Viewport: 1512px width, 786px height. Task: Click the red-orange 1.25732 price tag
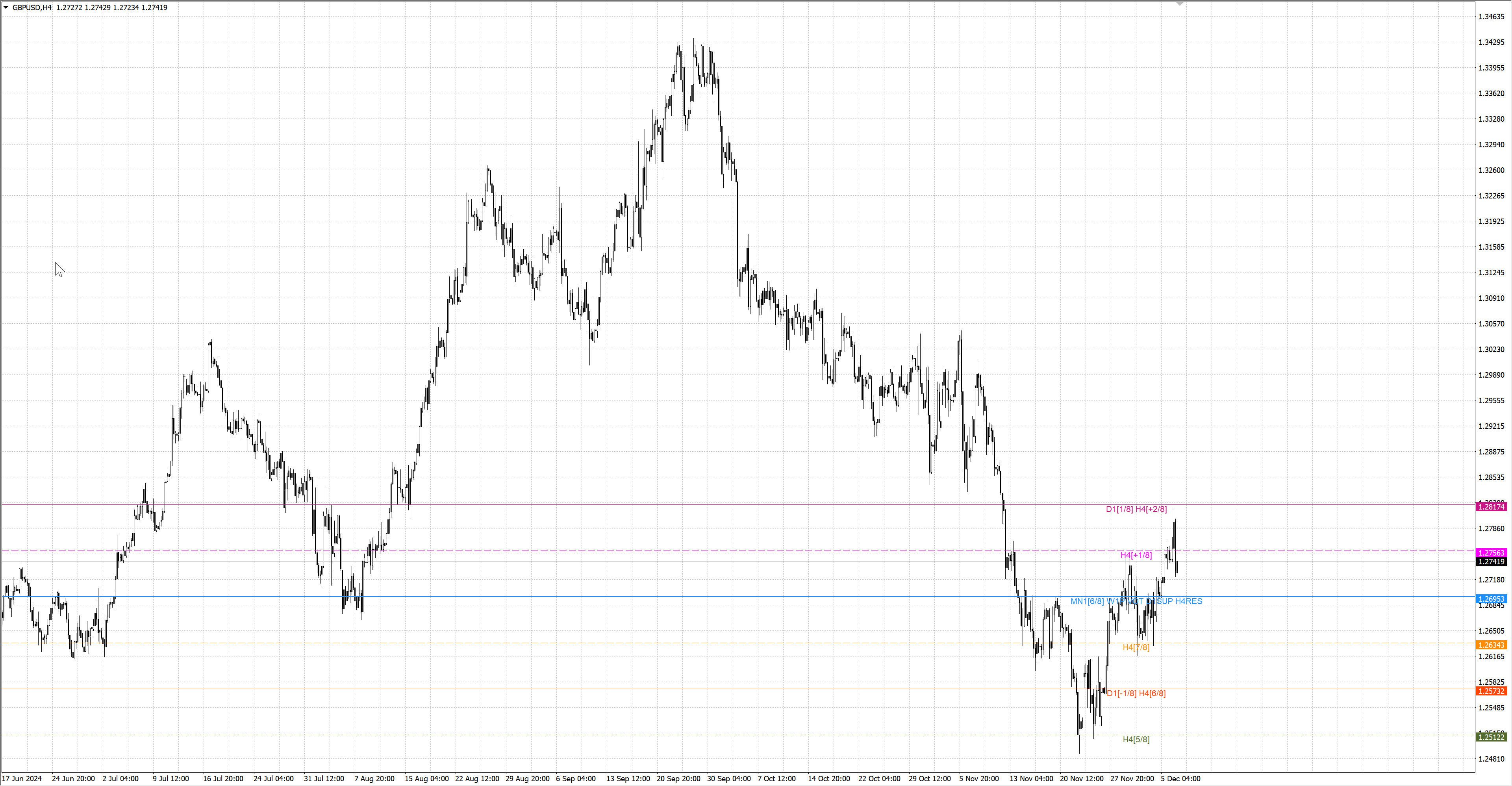point(1491,691)
